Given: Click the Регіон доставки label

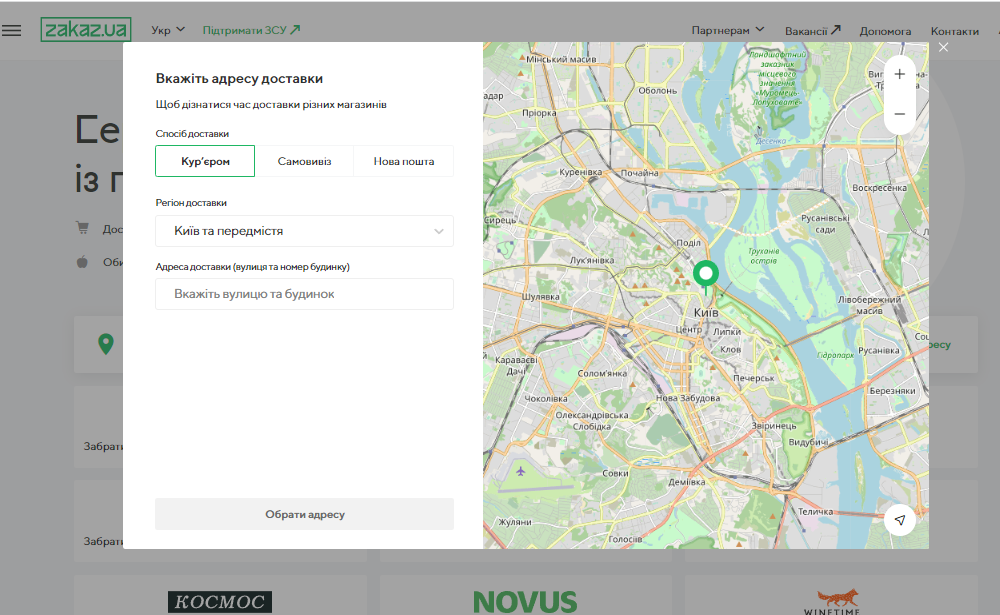Looking at the screenshot, I should click(191, 202).
